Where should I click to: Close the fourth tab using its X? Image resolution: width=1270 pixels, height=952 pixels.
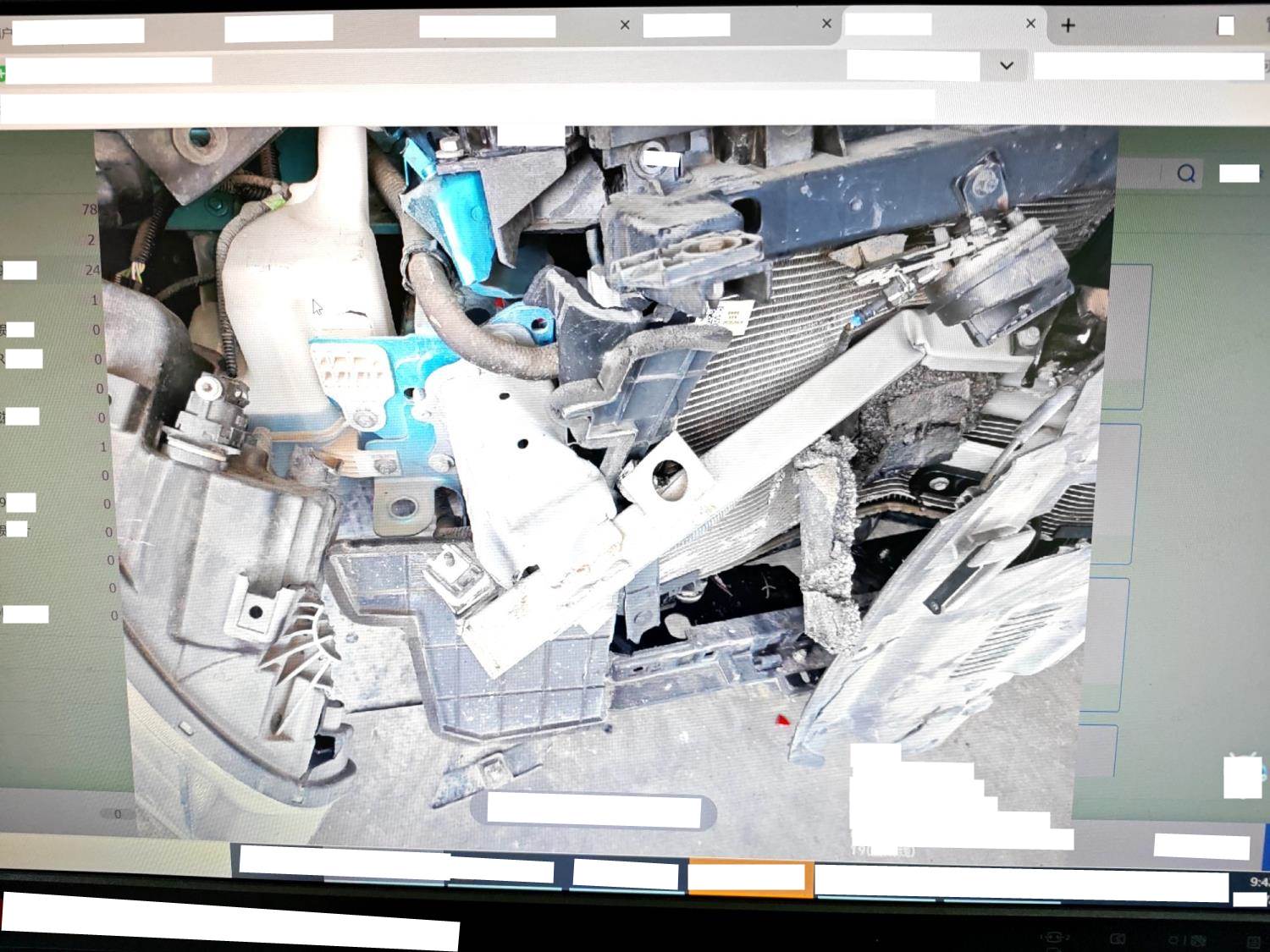tap(826, 25)
